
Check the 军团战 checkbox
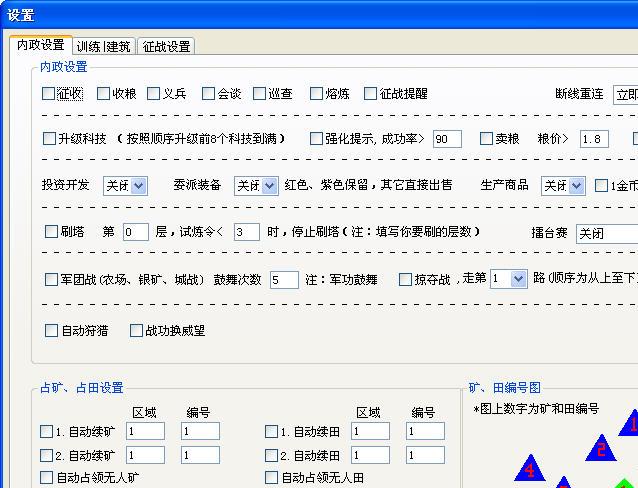pos(52,280)
